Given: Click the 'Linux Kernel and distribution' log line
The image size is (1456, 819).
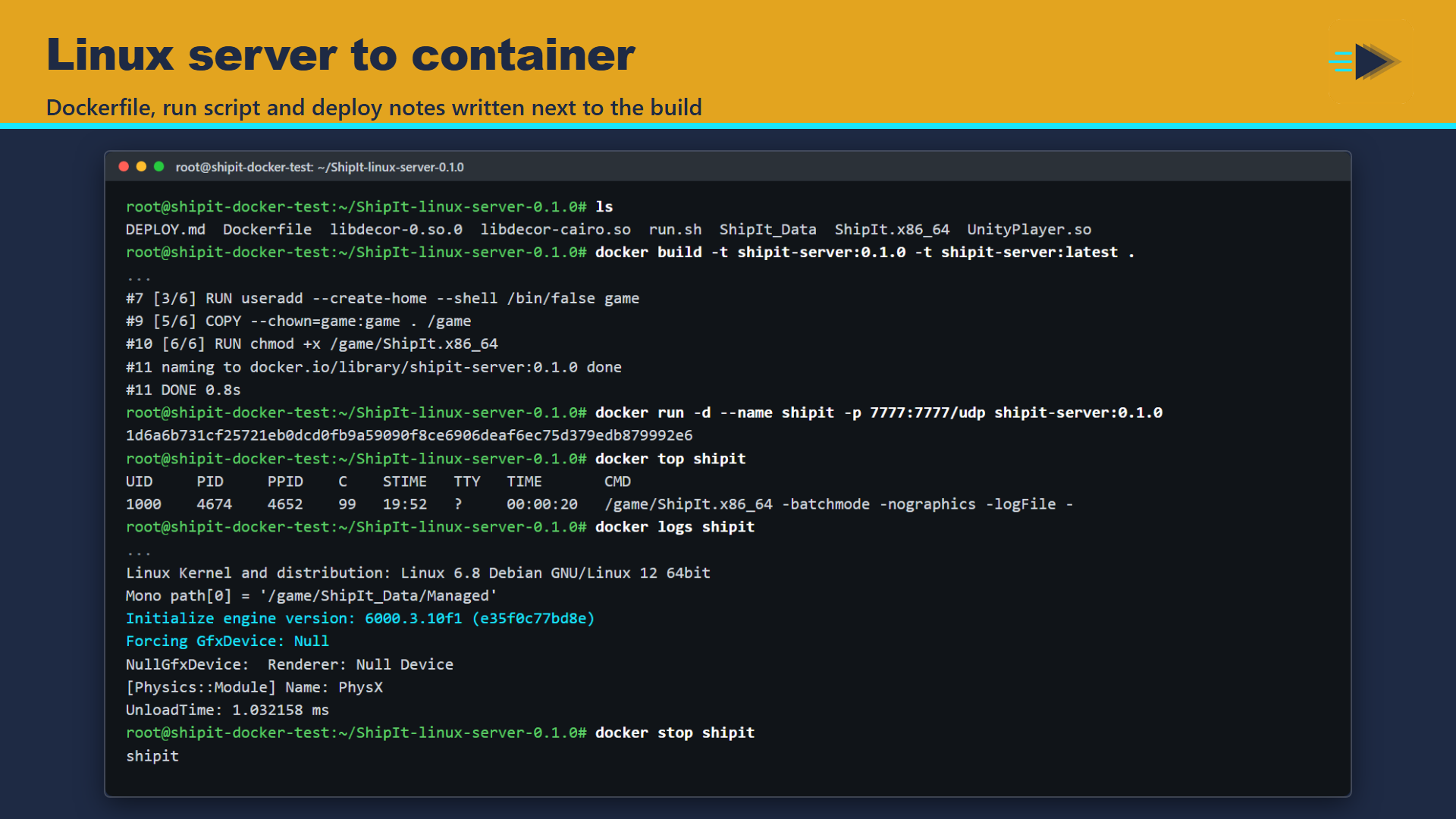Looking at the screenshot, I should click(x=418, y=573).
